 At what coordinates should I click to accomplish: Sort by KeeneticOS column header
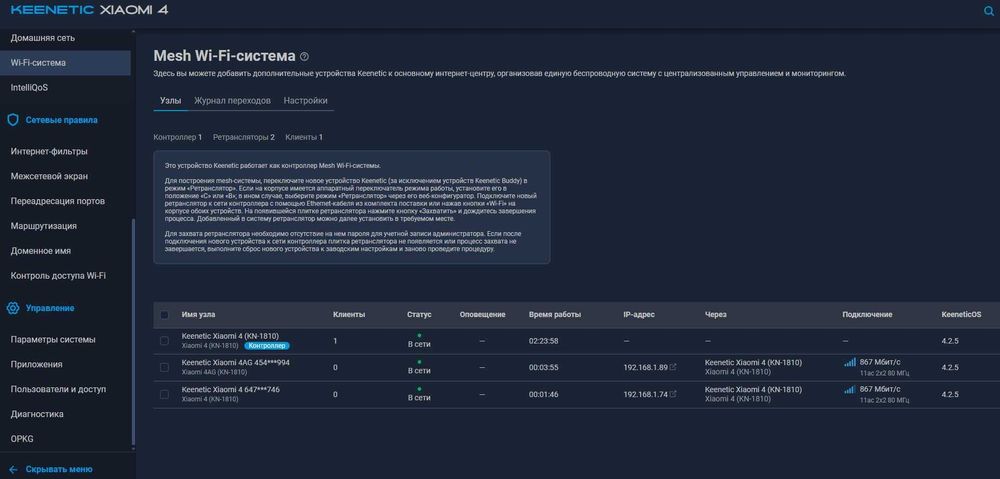(x=961, y=314)
